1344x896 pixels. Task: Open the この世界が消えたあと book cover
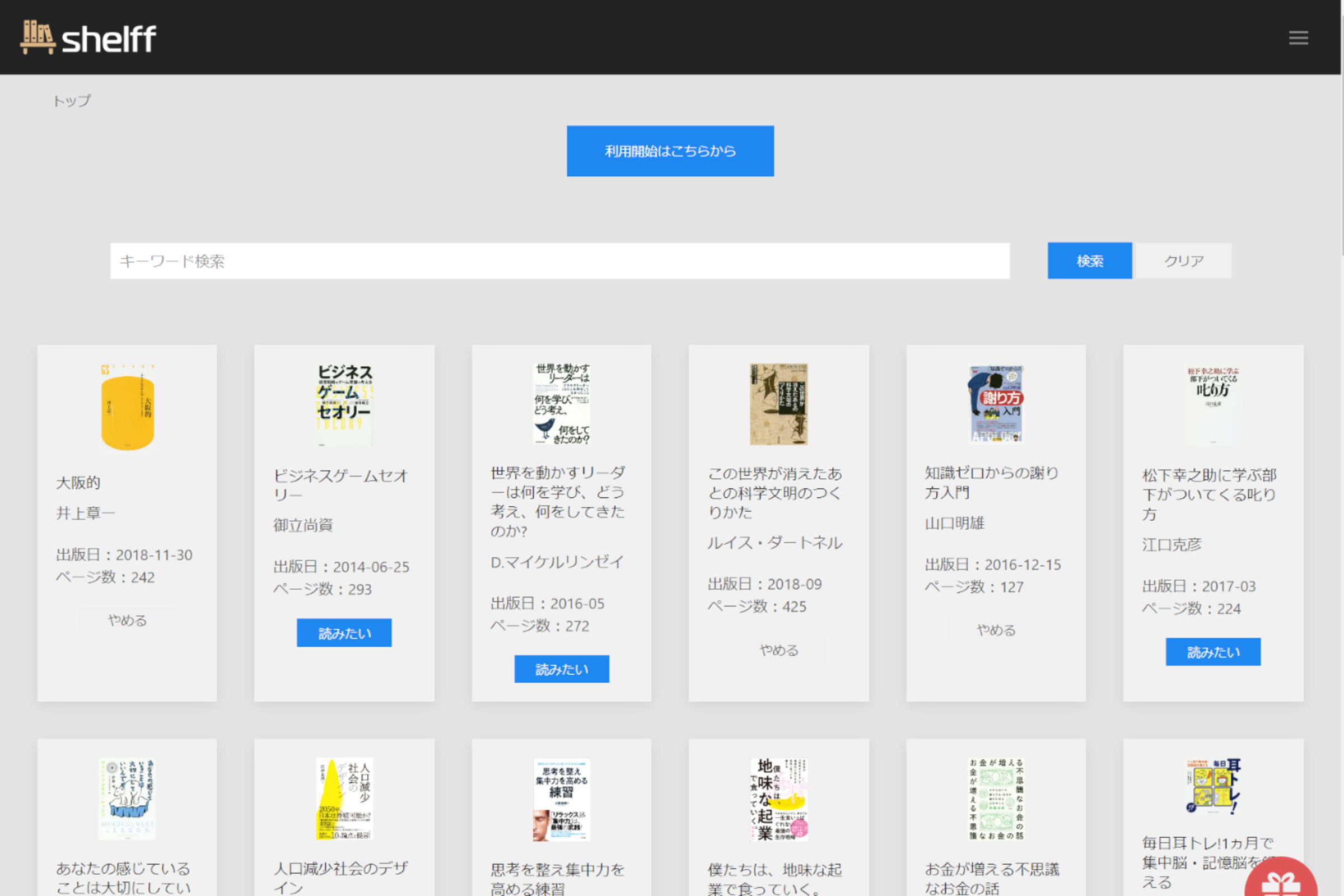tap(779, 404)
